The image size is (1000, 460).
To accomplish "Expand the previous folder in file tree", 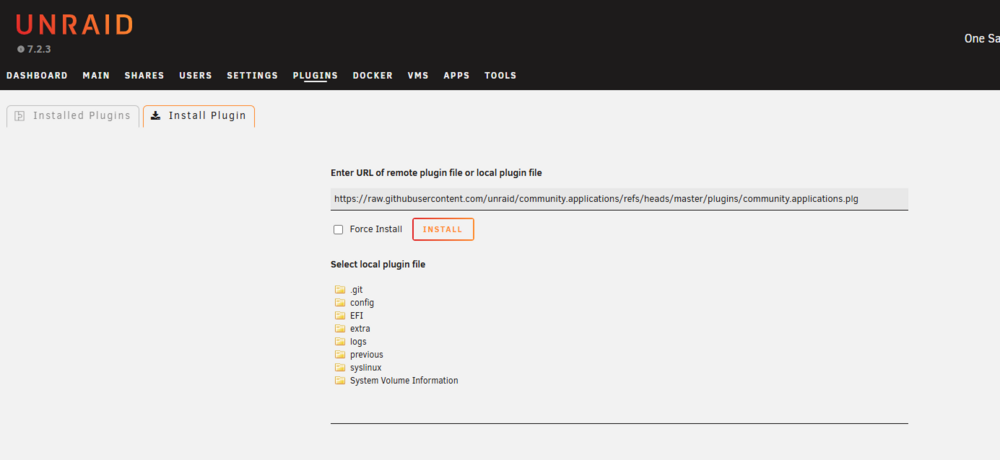I will [x=366, y=355].
